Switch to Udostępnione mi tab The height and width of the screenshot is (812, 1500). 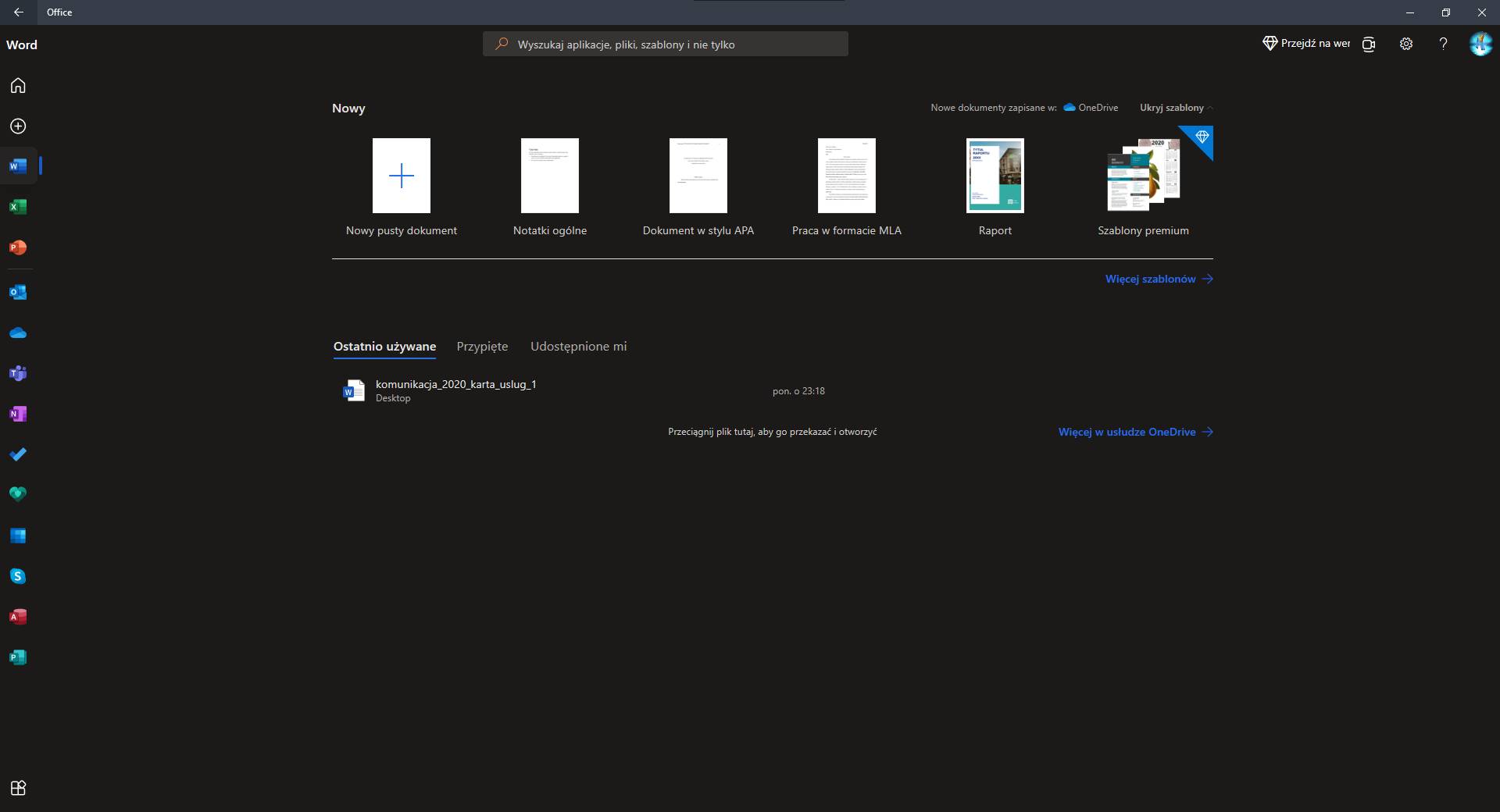pyautogui.click(x=578, y=347)
